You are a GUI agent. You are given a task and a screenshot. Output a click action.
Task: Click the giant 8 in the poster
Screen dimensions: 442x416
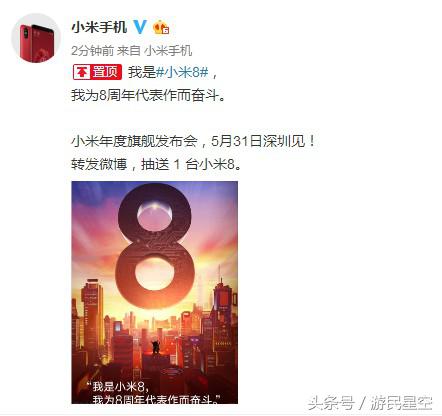click(x=155, y=246)
